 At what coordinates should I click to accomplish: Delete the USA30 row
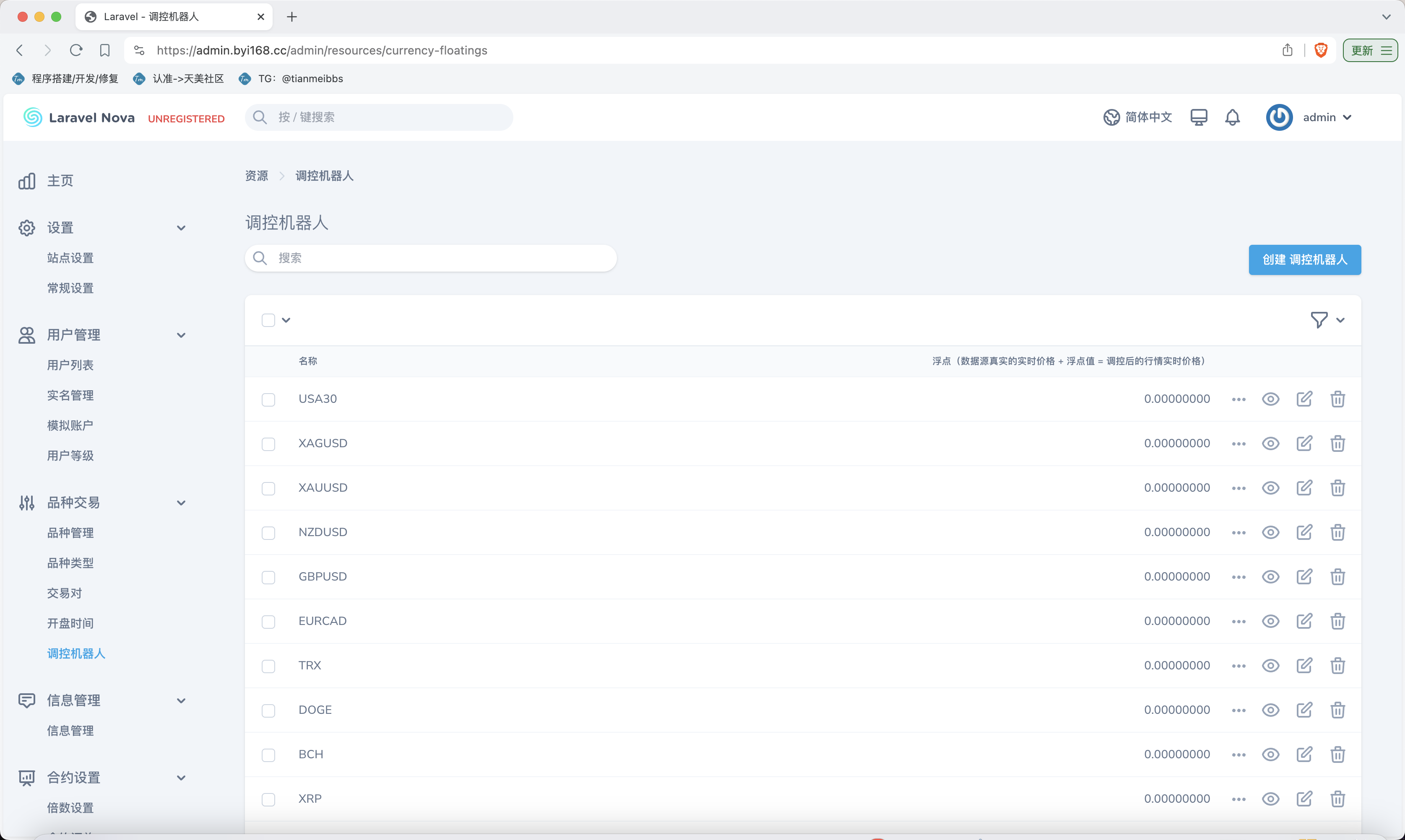(x=1337, y=399)
